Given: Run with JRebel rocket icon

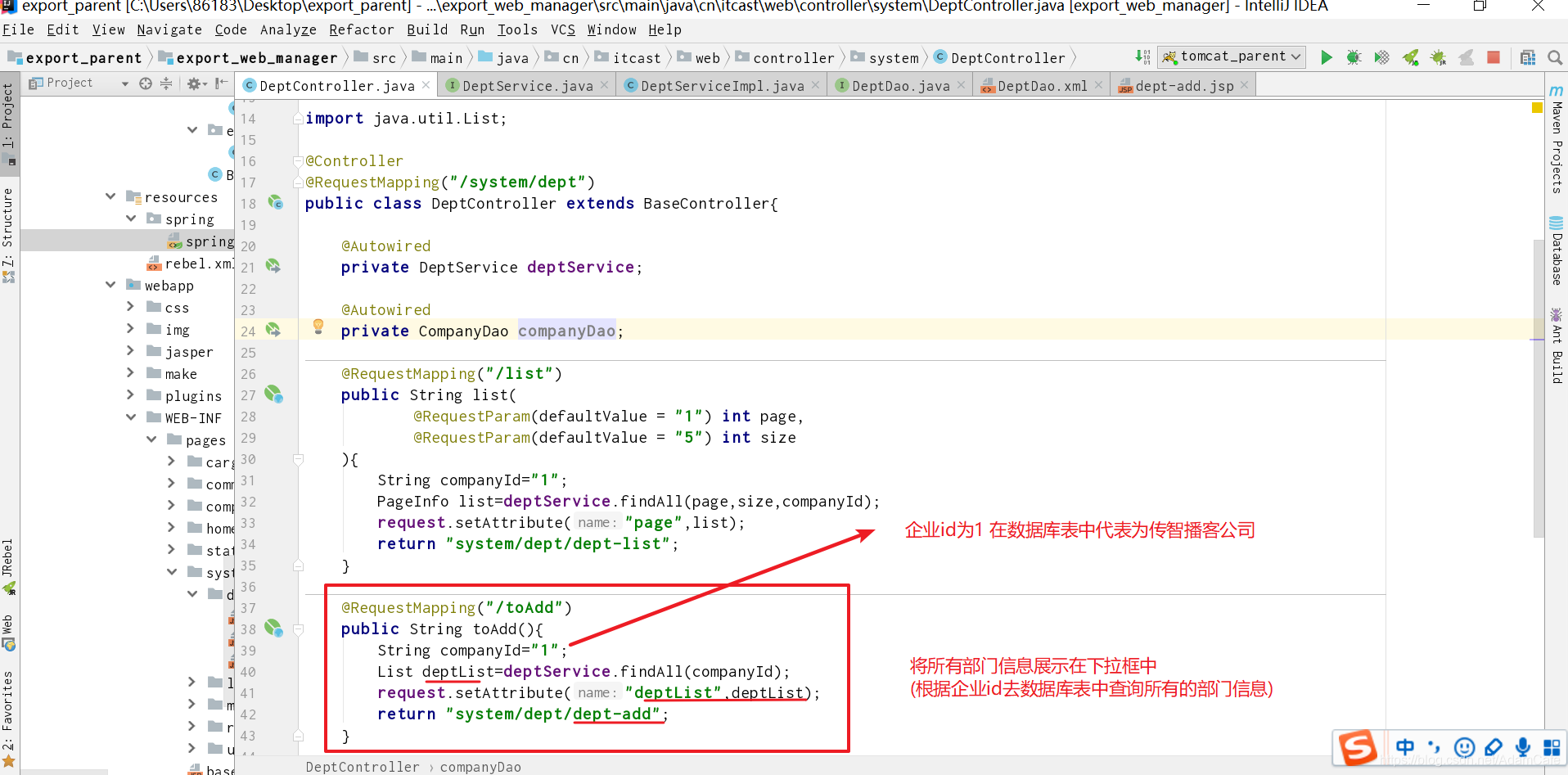Looking at the screenshot, I should [x=1411, y=57].
